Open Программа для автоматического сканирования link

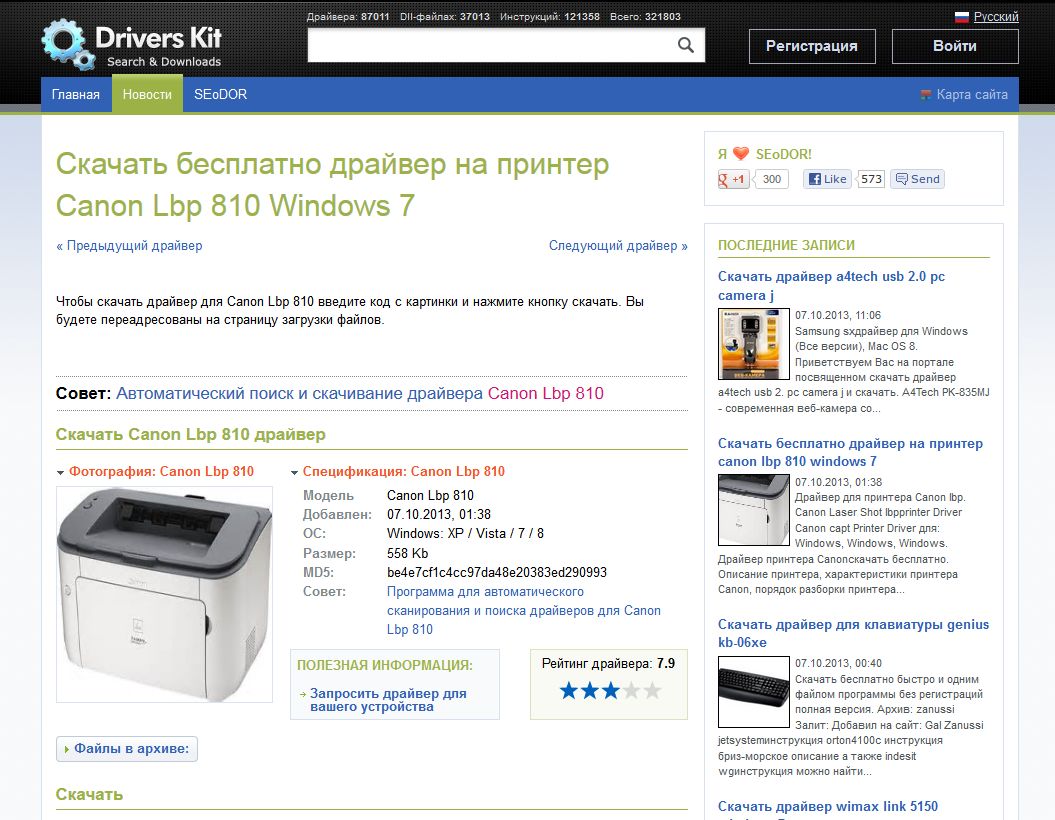(x=523, y=611)
